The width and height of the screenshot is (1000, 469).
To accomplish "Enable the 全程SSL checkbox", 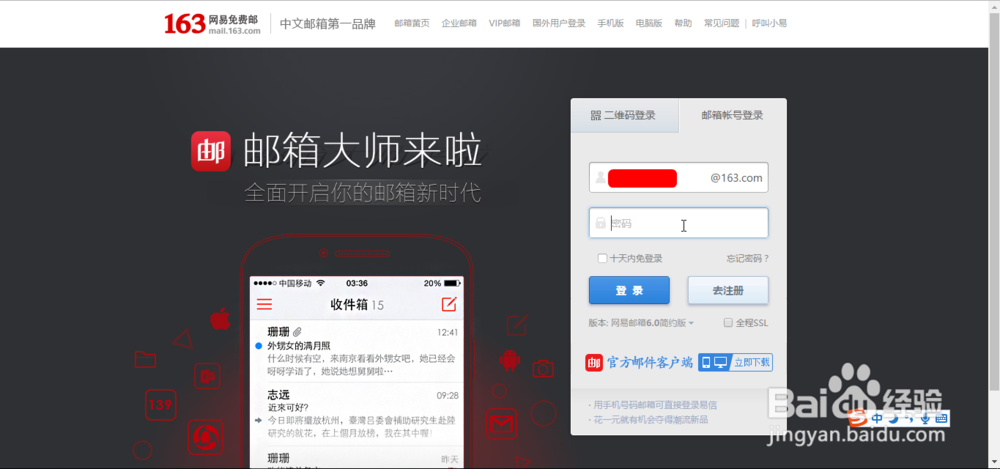I will pos(728,323).
